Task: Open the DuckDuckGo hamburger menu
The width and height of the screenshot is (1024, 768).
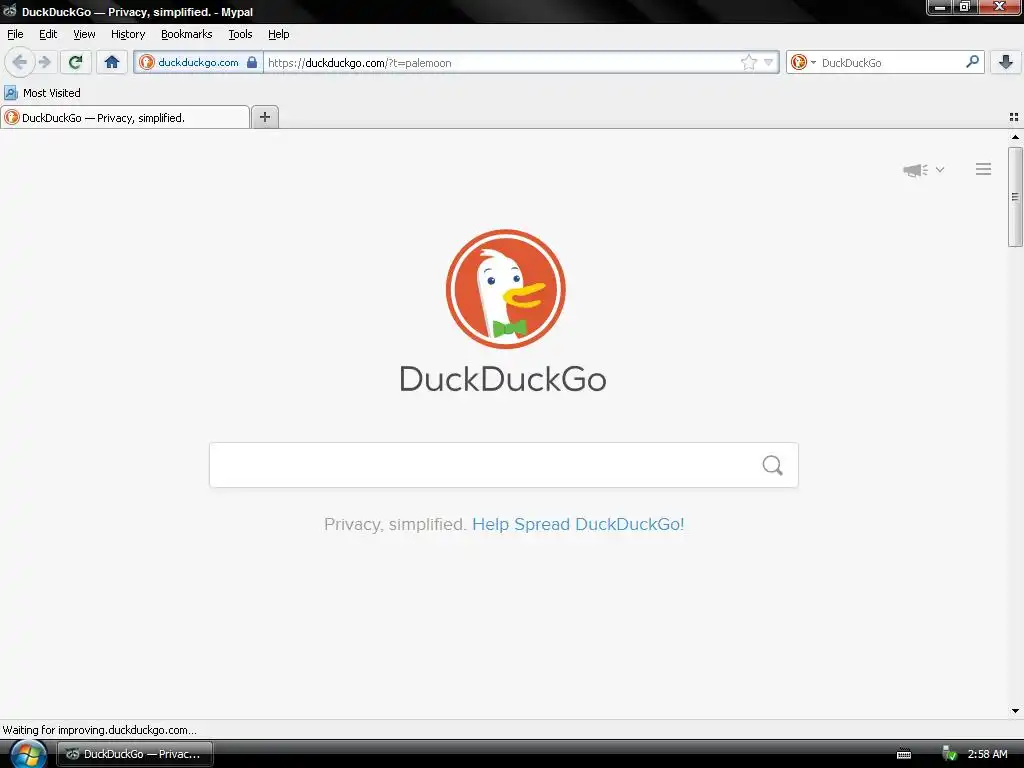Action: point(984,169)
